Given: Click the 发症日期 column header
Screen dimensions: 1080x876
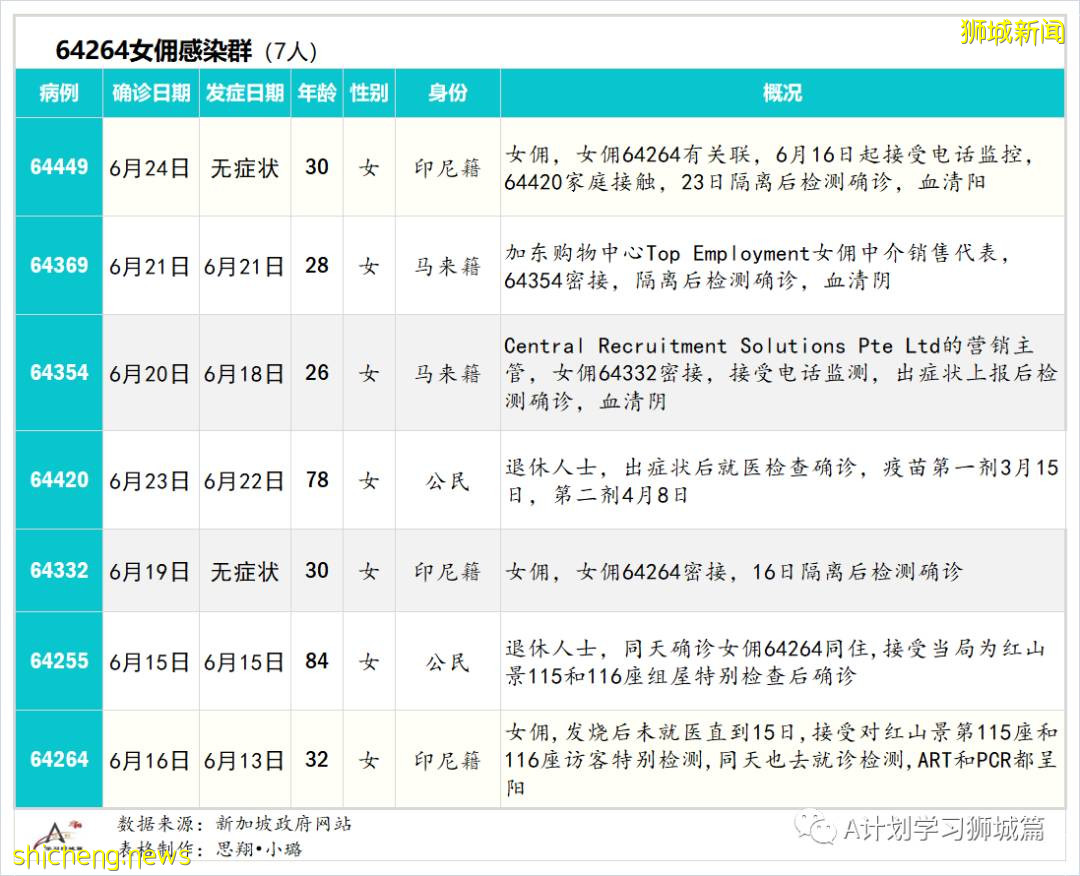Looking at the screenshot, I should pyautogui.click(x=245, y=93).
